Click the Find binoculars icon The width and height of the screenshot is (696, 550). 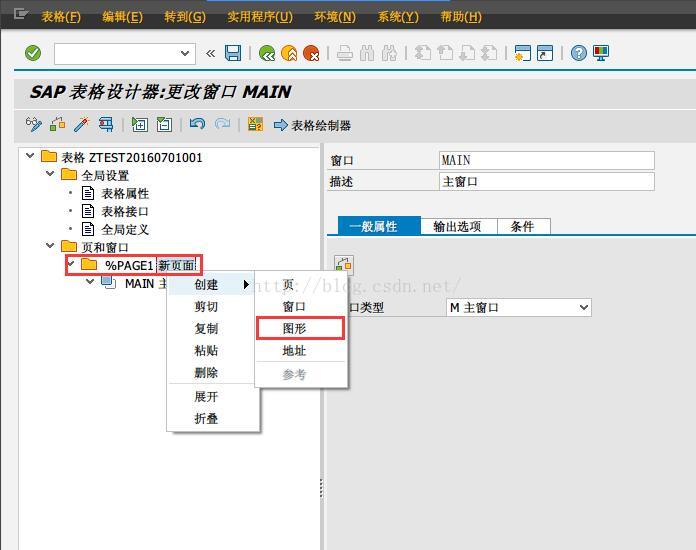pos(367,53)
